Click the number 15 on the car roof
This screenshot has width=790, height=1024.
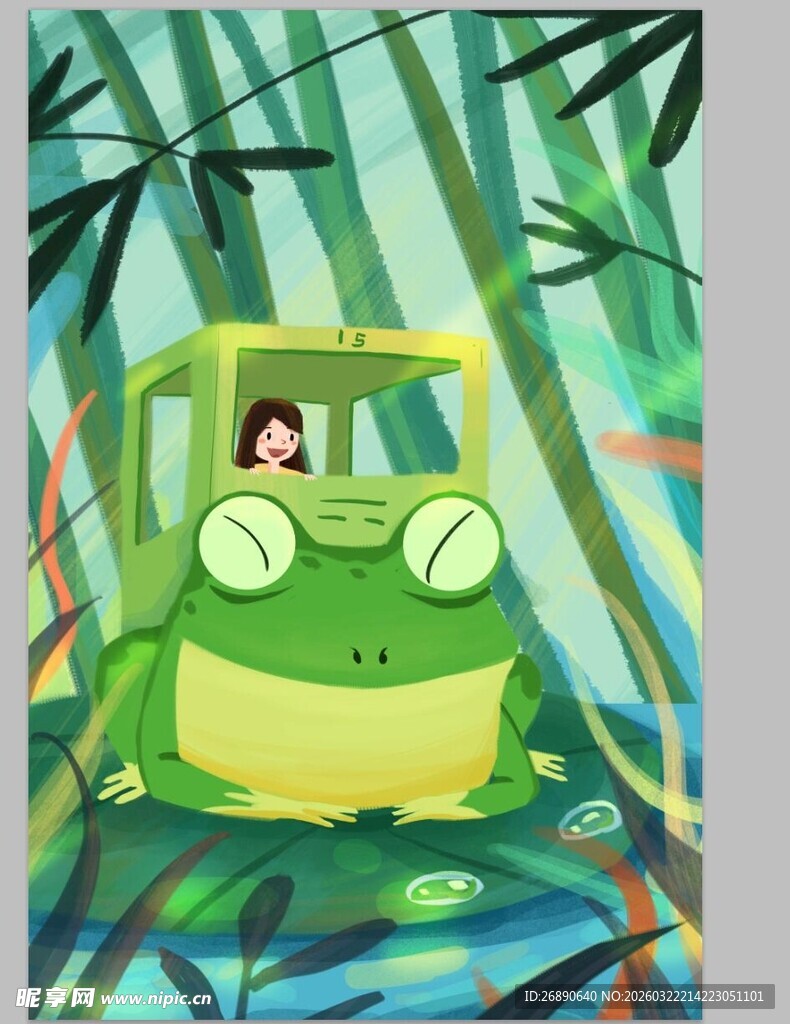pos(351,339)
